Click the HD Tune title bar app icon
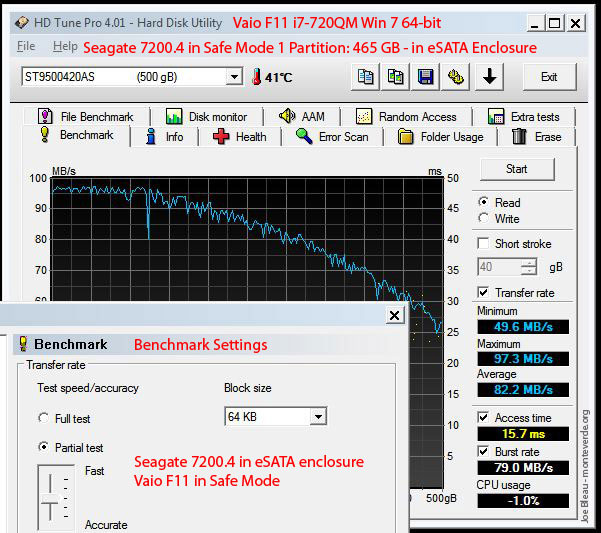The image size is (601, 533). point(22,23)
